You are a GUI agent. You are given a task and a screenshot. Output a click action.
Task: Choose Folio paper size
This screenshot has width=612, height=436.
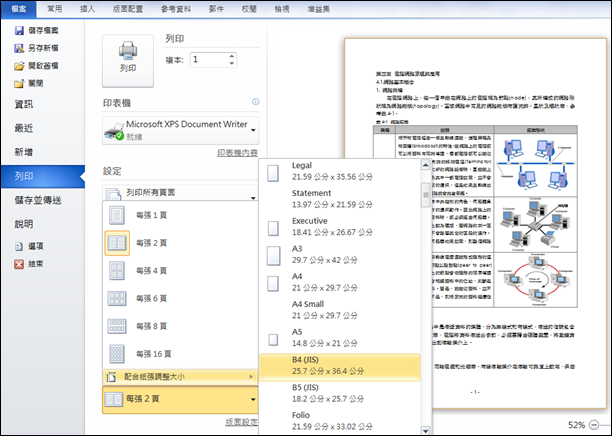tap(340, 421)
